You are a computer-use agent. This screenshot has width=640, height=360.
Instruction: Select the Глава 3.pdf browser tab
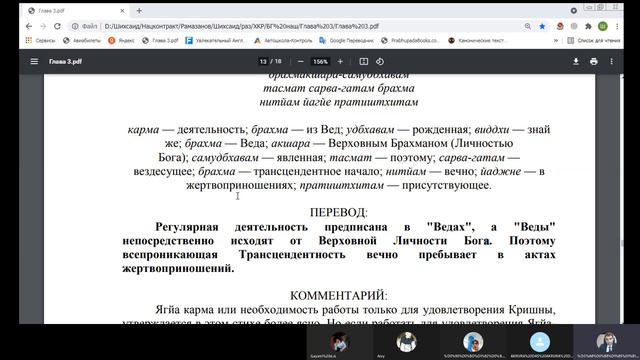(x=76, y=11)
